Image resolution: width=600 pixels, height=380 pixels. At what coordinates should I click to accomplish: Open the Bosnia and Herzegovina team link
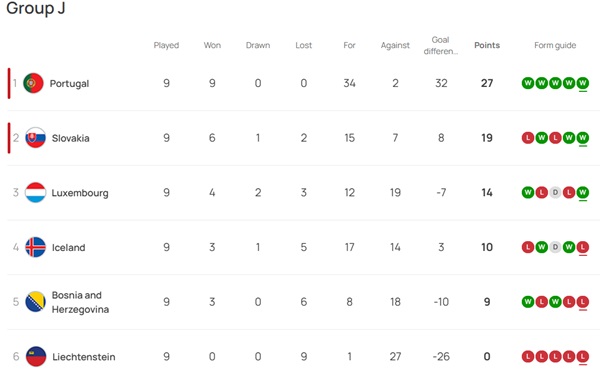coord(80,302)
